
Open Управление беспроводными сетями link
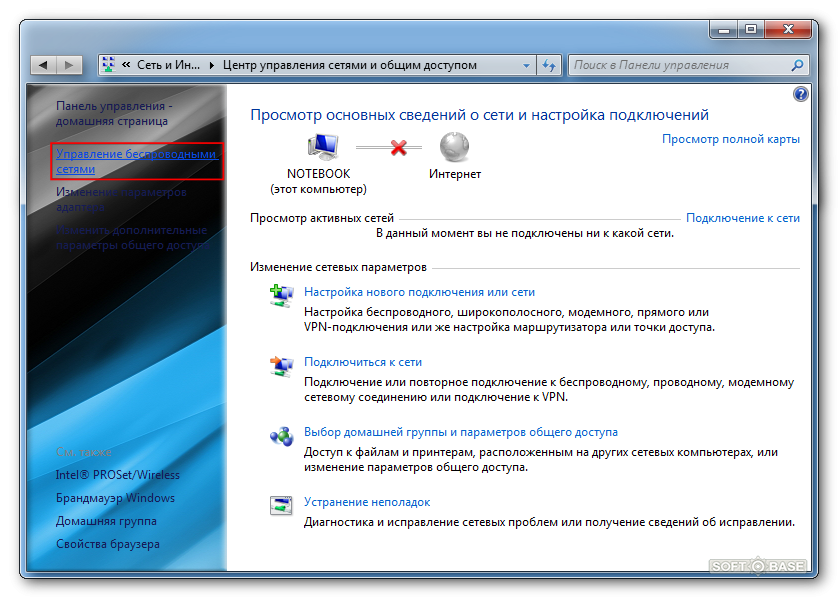coord(136,161)
